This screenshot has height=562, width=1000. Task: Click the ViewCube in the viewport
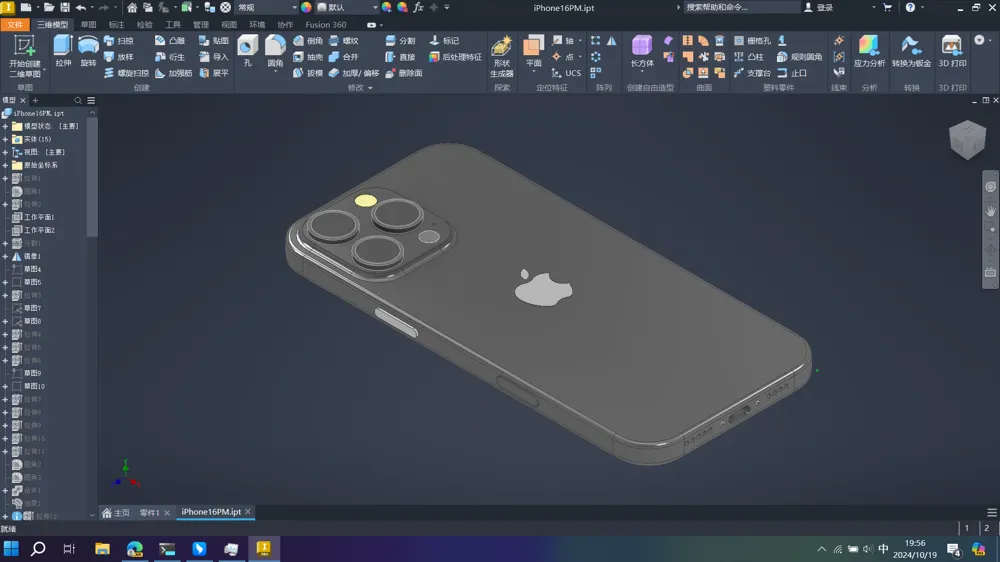coord(967,140)
